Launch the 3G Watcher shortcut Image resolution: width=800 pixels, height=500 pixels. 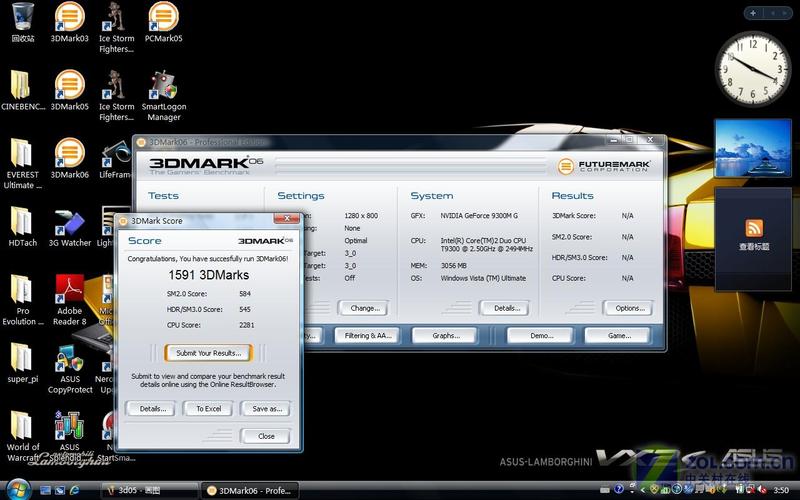(69, 227)
